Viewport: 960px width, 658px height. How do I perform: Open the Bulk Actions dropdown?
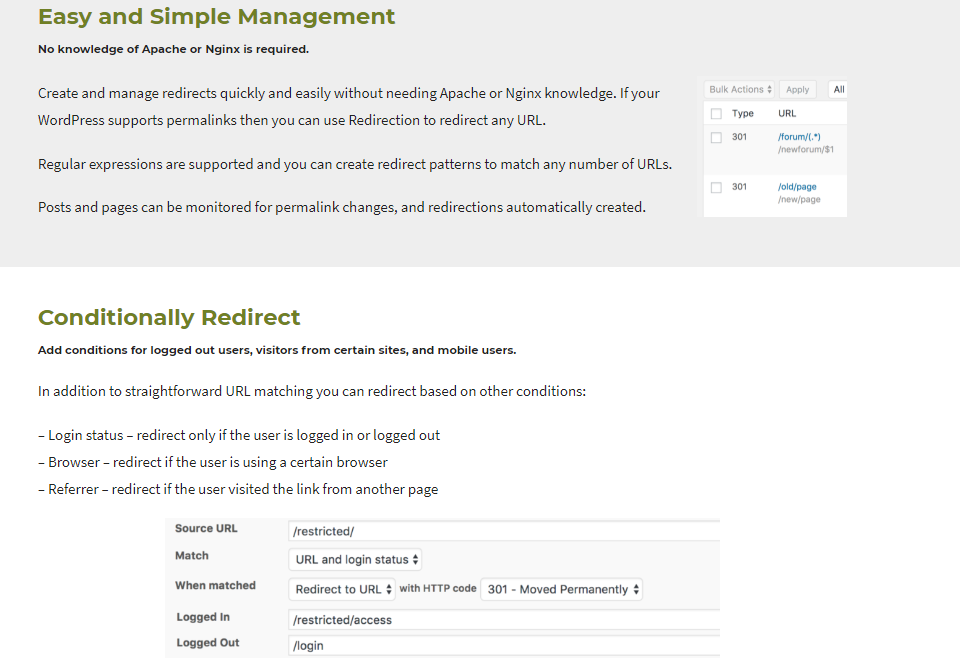[740, 90]
